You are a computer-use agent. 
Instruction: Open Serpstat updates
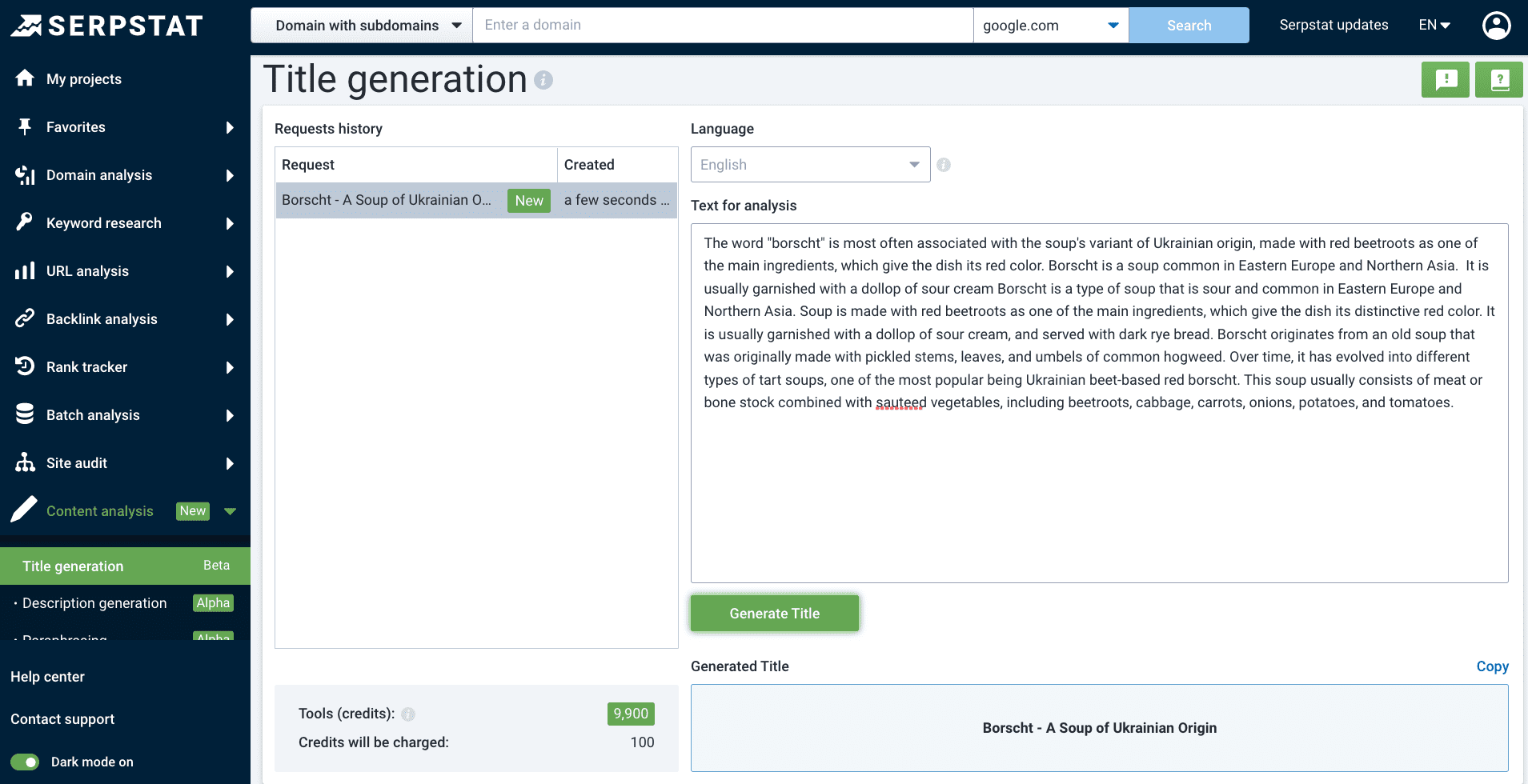(1333, 25)
